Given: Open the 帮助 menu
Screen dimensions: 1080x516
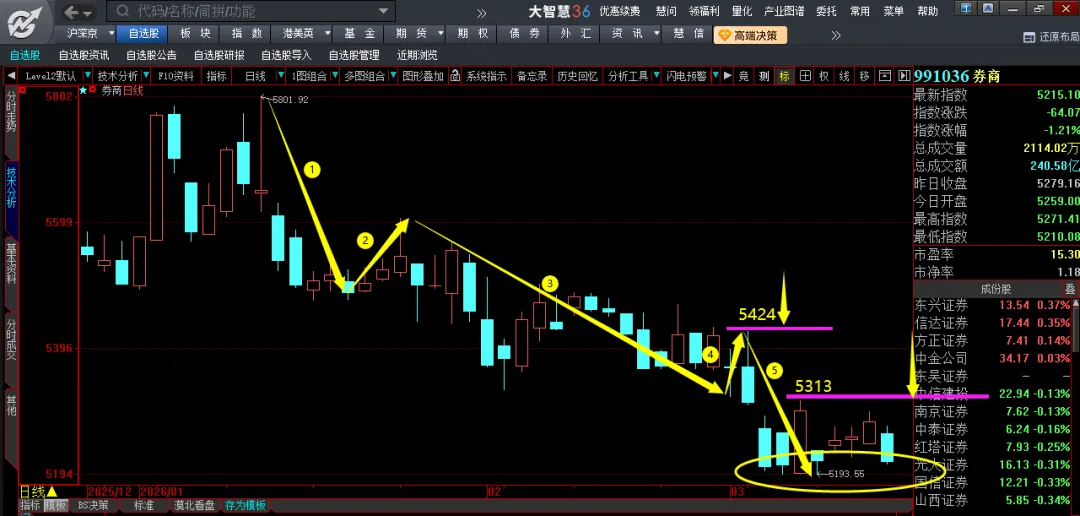Looking at the screenshot, I should point(927,11).
